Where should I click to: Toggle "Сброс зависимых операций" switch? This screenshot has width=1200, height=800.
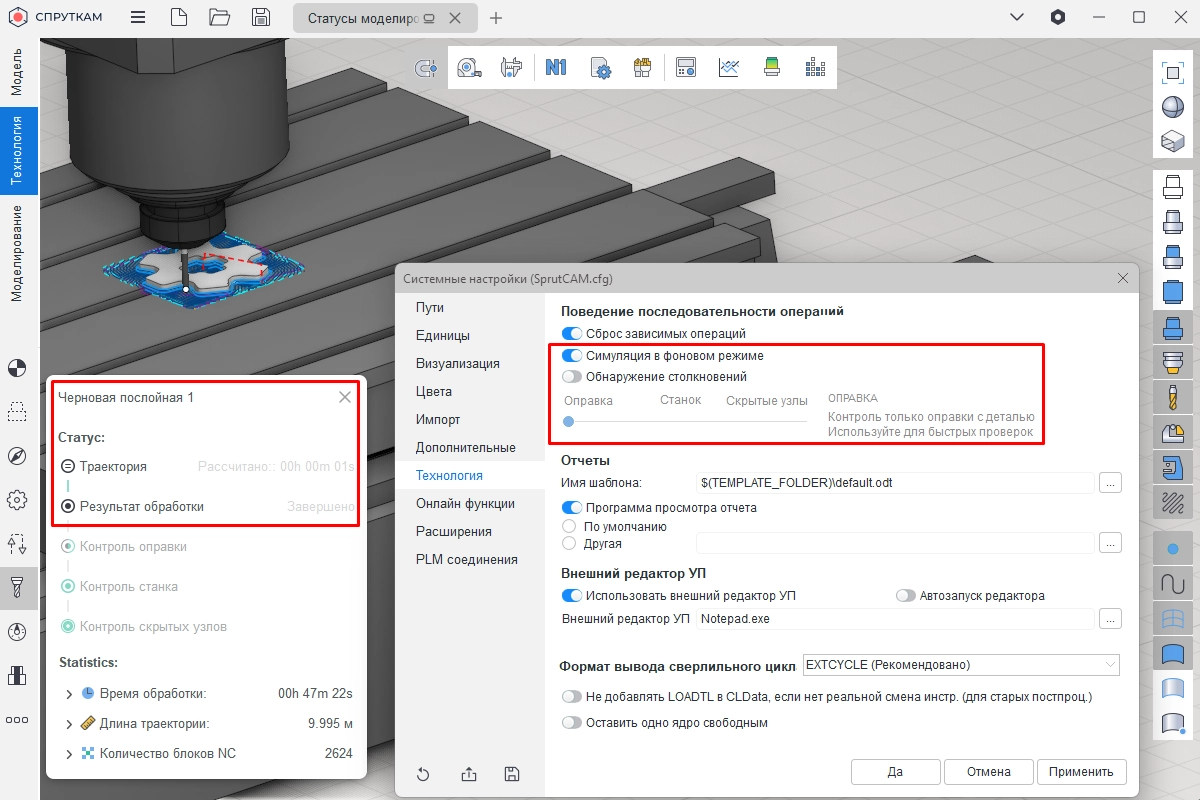pos(572,333)
